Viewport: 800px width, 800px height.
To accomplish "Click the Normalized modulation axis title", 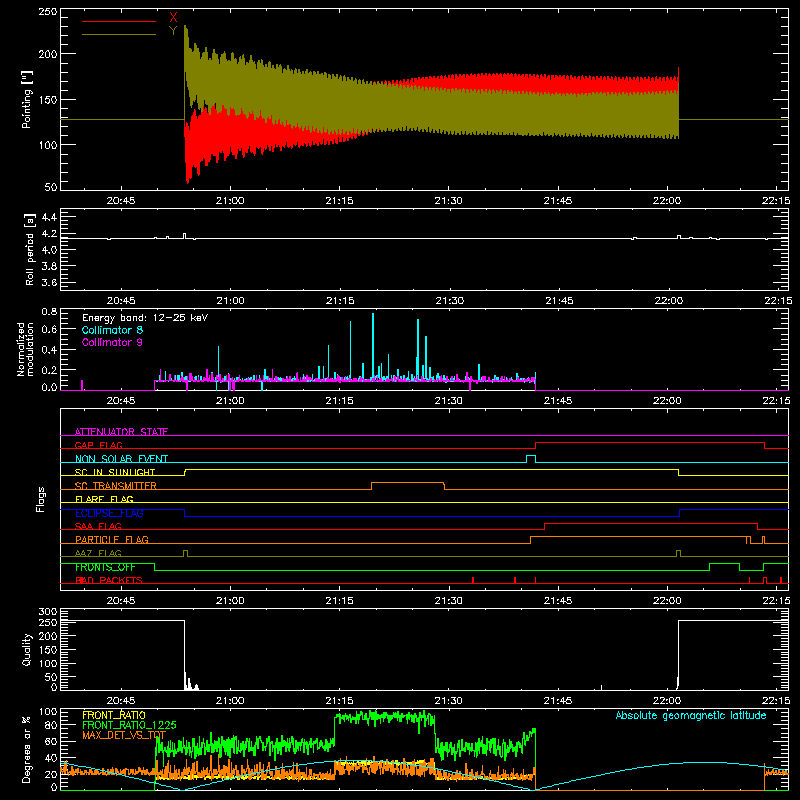I will click(x=26, y=349).
